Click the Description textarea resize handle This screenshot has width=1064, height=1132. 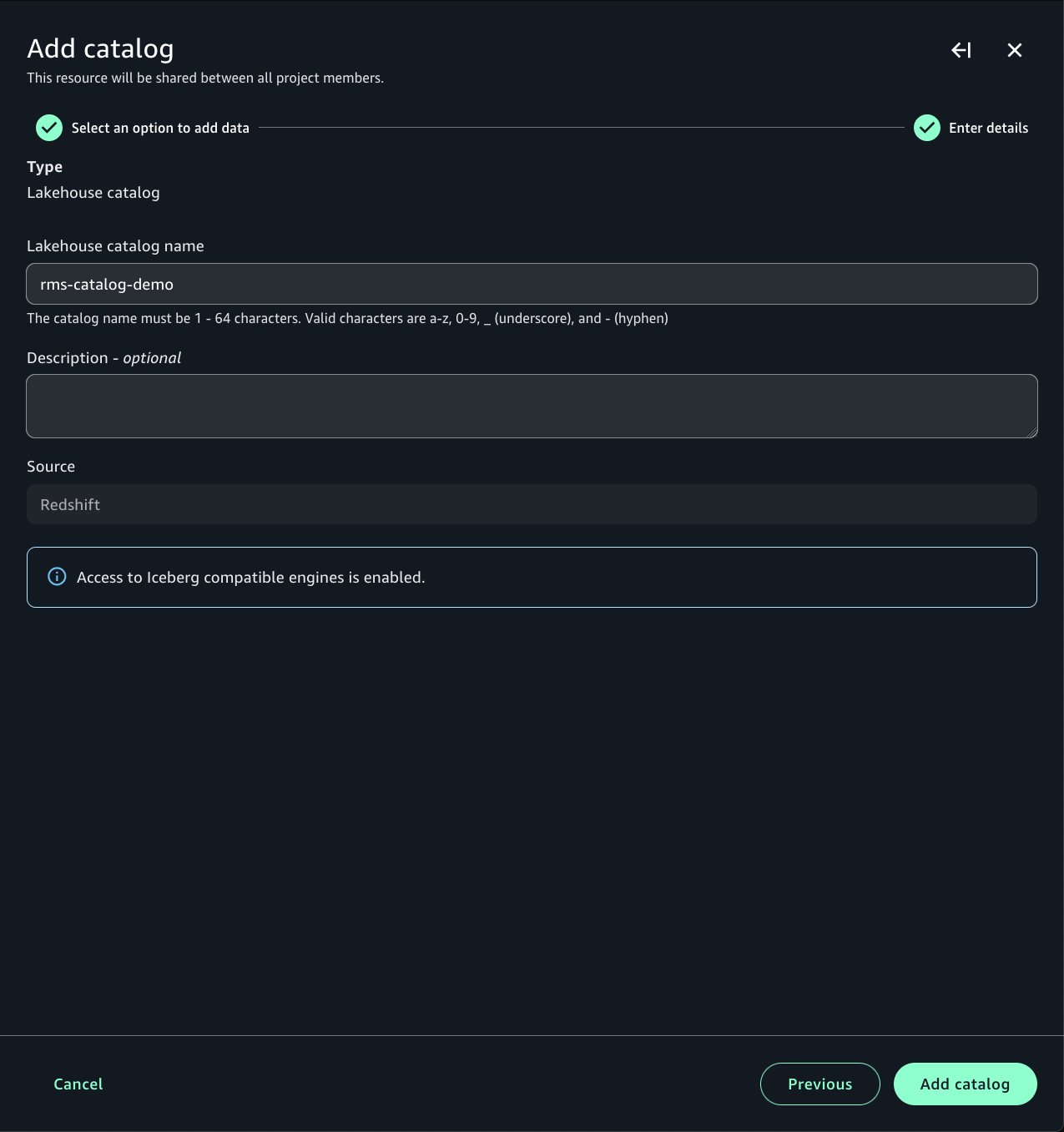1032,432
